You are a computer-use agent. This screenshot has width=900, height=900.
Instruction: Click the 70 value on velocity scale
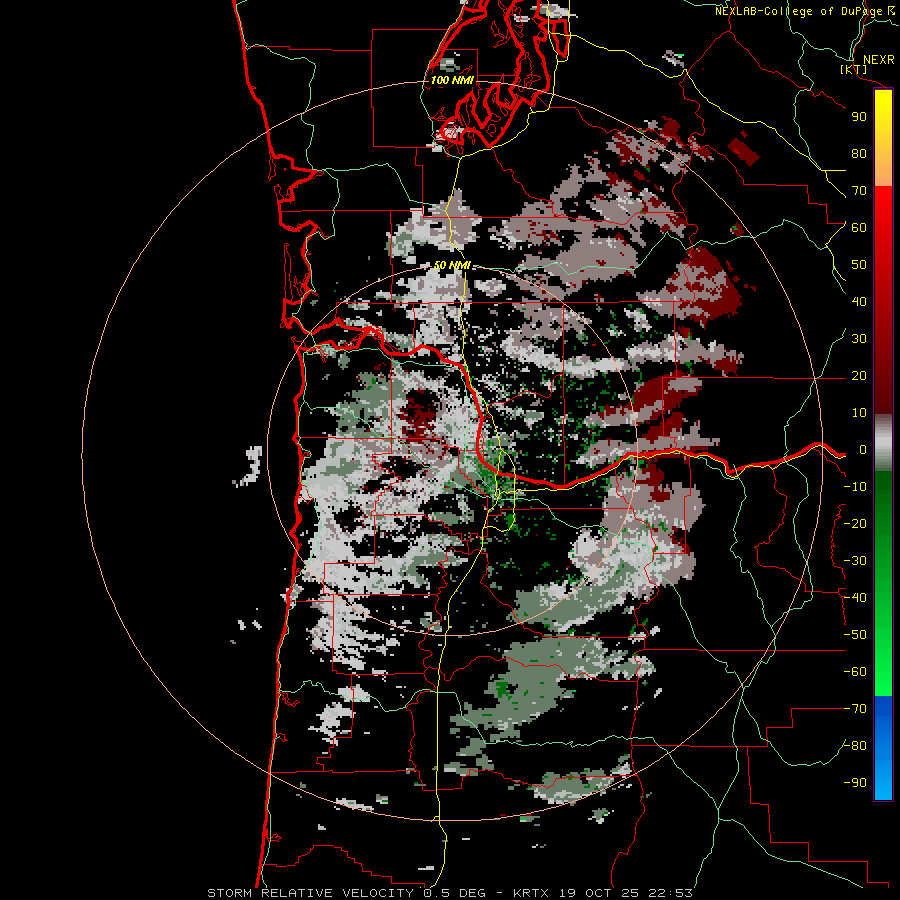tap(859, 191)
